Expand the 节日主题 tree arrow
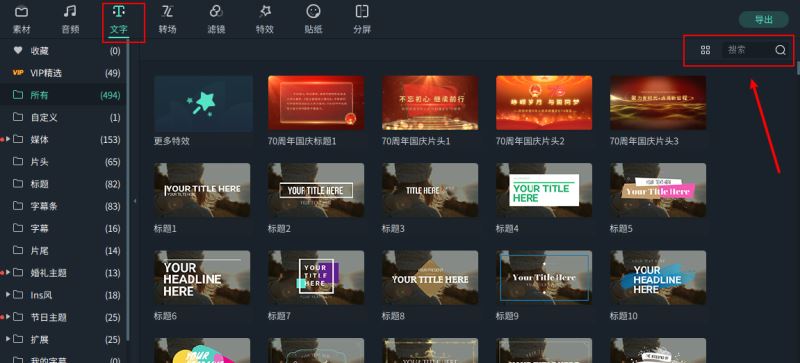This screenshot has height=363, width=800. click(8, 317)
